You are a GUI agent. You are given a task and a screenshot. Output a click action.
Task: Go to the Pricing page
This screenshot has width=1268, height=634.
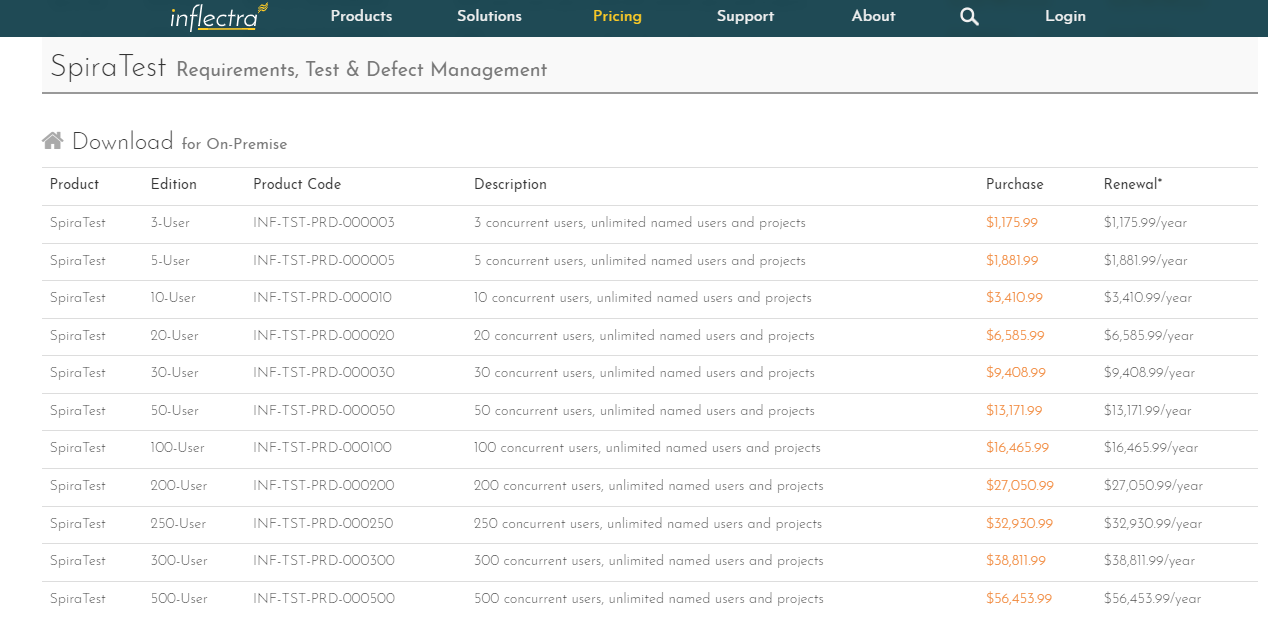point(617,16)
